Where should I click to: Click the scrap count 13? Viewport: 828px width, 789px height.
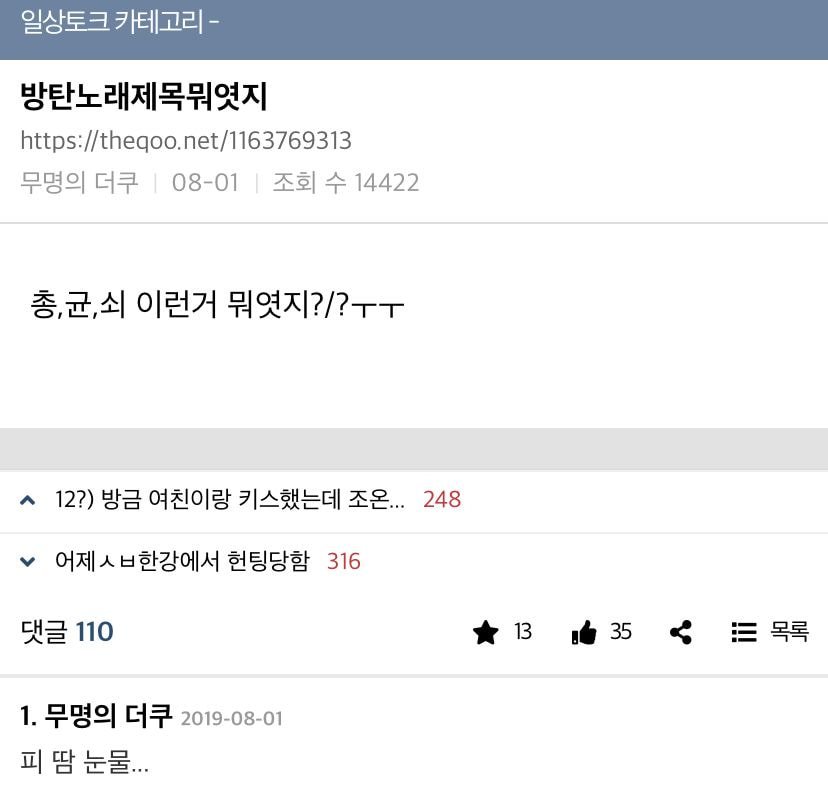click(523, 632)
